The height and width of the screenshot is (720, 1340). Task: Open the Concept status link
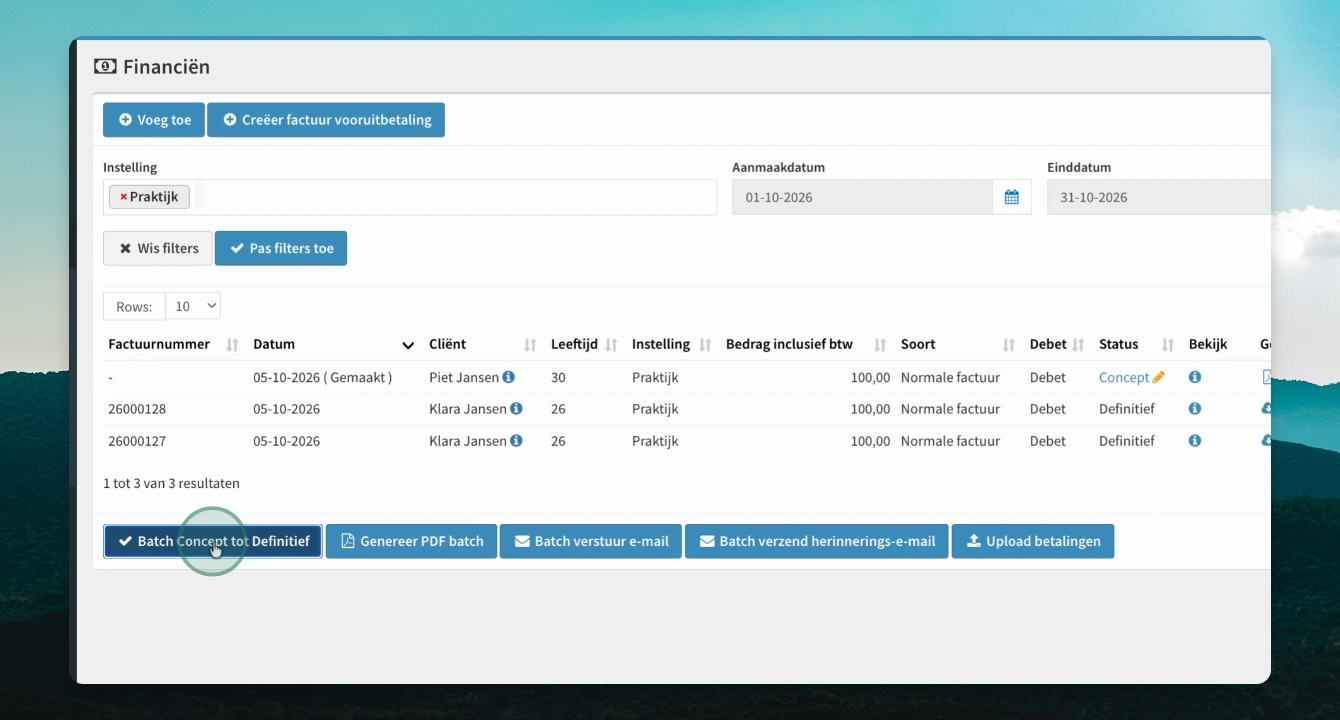pos(1124,377)
